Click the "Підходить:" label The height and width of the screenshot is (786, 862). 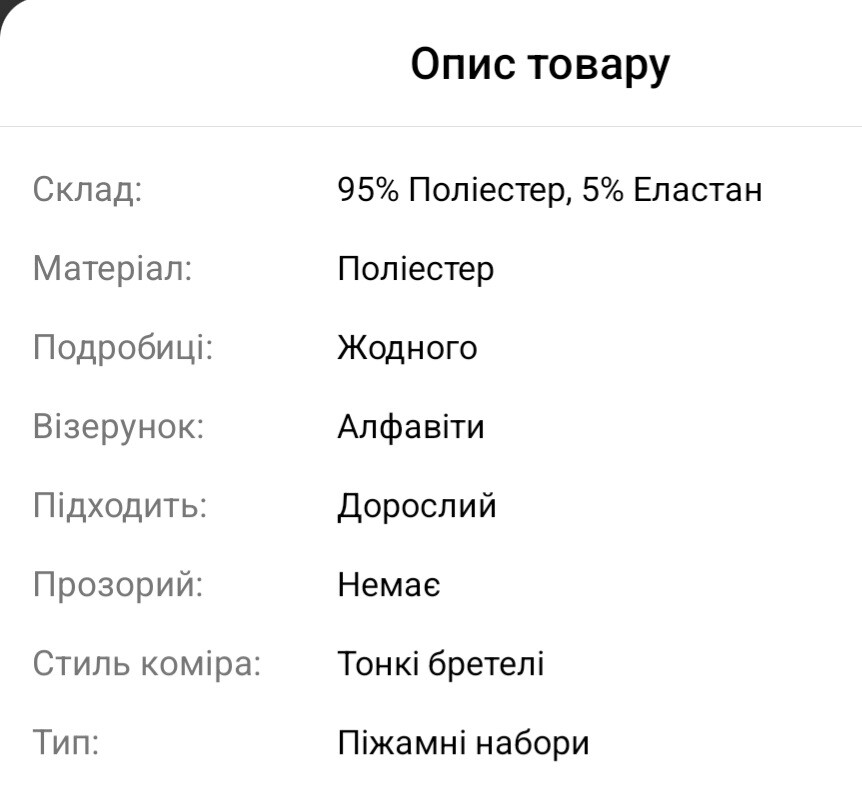click(120, 506)
